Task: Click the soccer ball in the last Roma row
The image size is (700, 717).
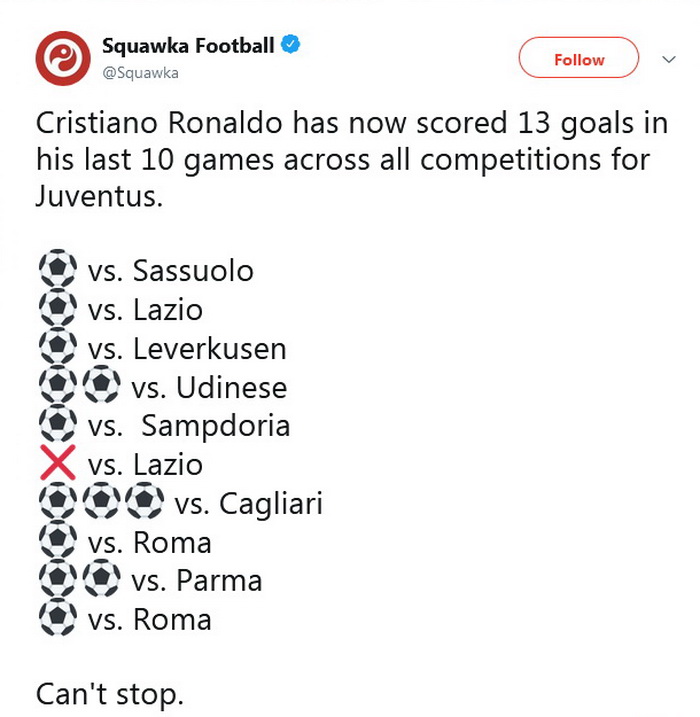Action: tap(56, 620)
